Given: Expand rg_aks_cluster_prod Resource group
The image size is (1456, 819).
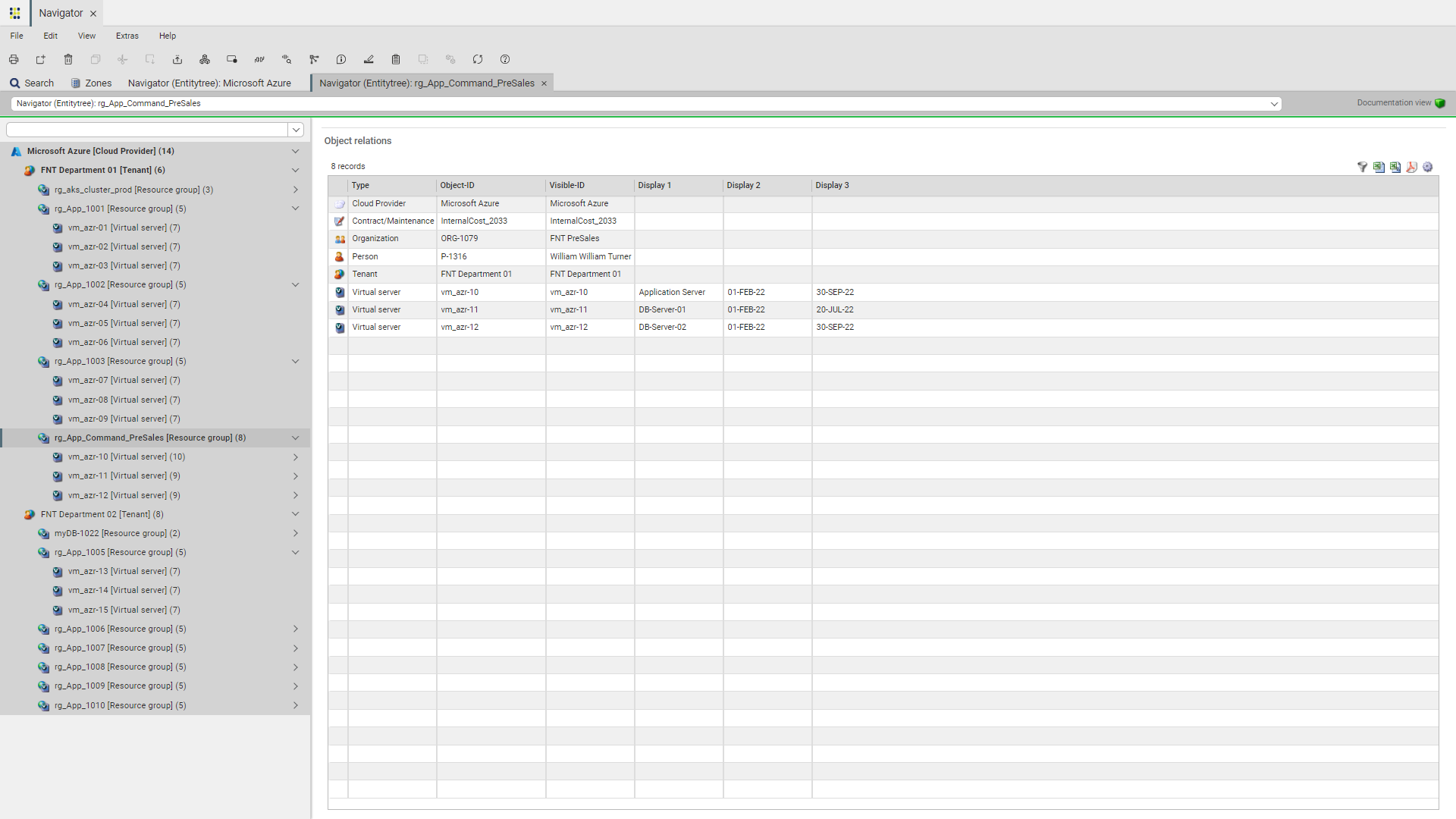Looking at the screenshot, I should tap(296, 190).
